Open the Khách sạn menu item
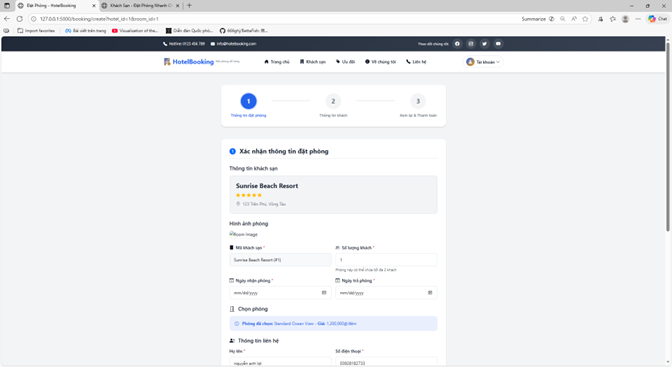Image resolution: width=672 pixels, height=367 pixels. (x=313, y=62)
